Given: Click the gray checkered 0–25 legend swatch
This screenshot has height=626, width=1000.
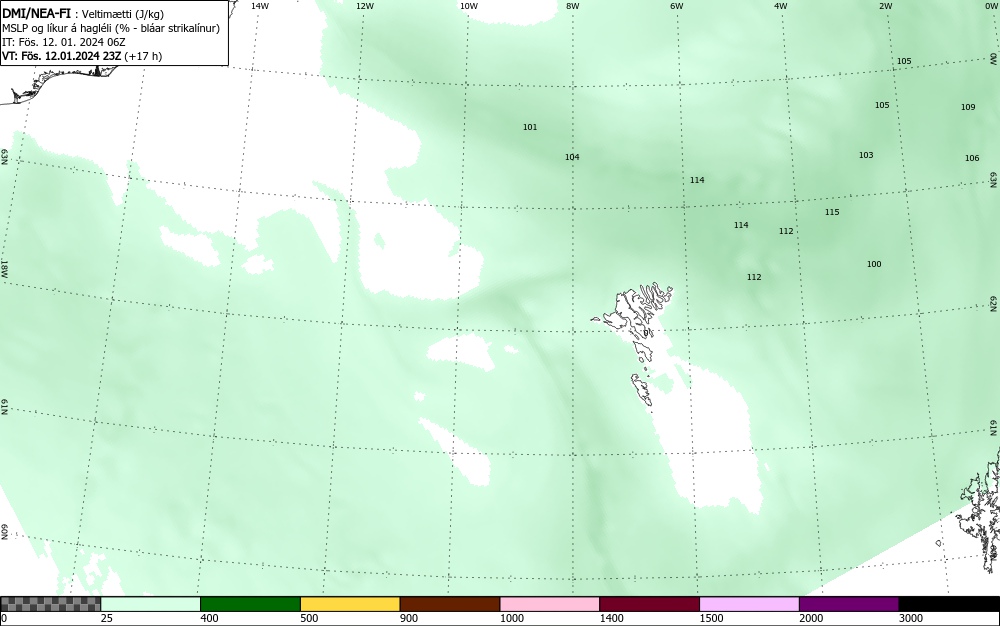Looking at the screenshot, I should [50, 604].
